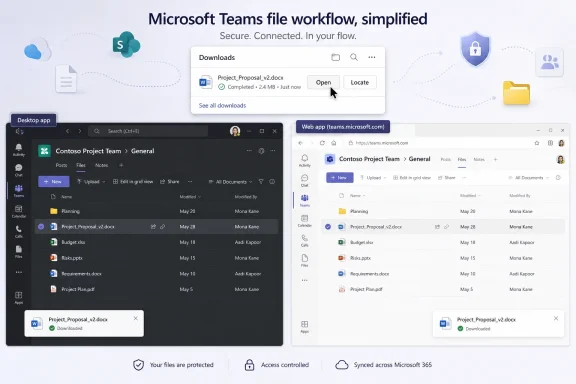This screenshot has width=576, height=384.
Task: Open Planning folder in web app
Action: (359, 211)
